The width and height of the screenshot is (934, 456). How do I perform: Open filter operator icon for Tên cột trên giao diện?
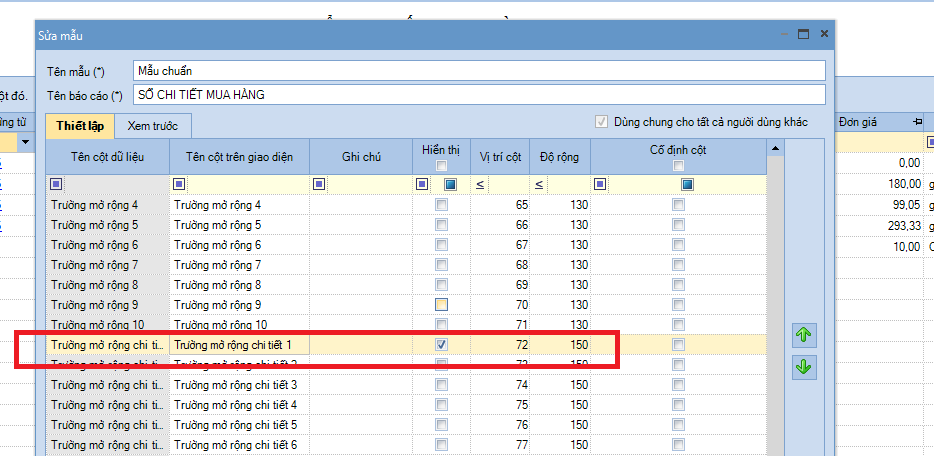point(179,184)
